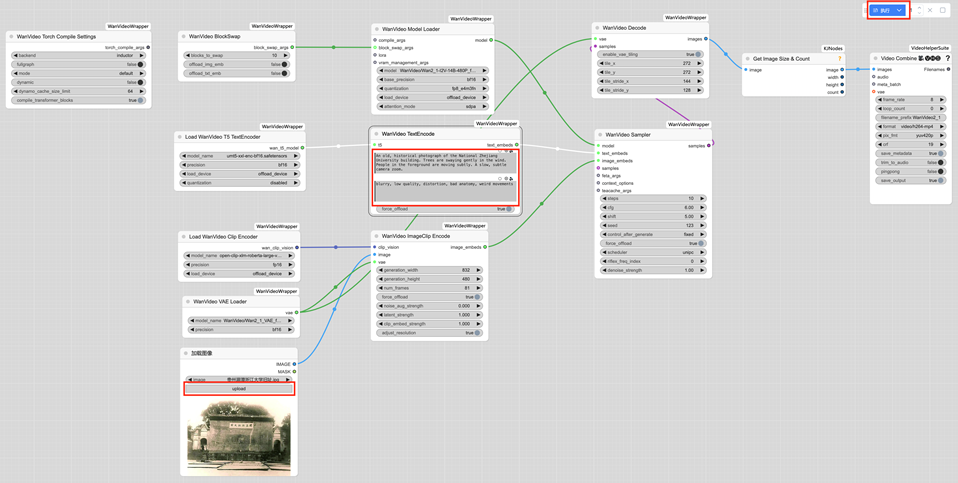Click the Filenames output socket on Video Combine
958x483 pixels.
pos(948,70)
